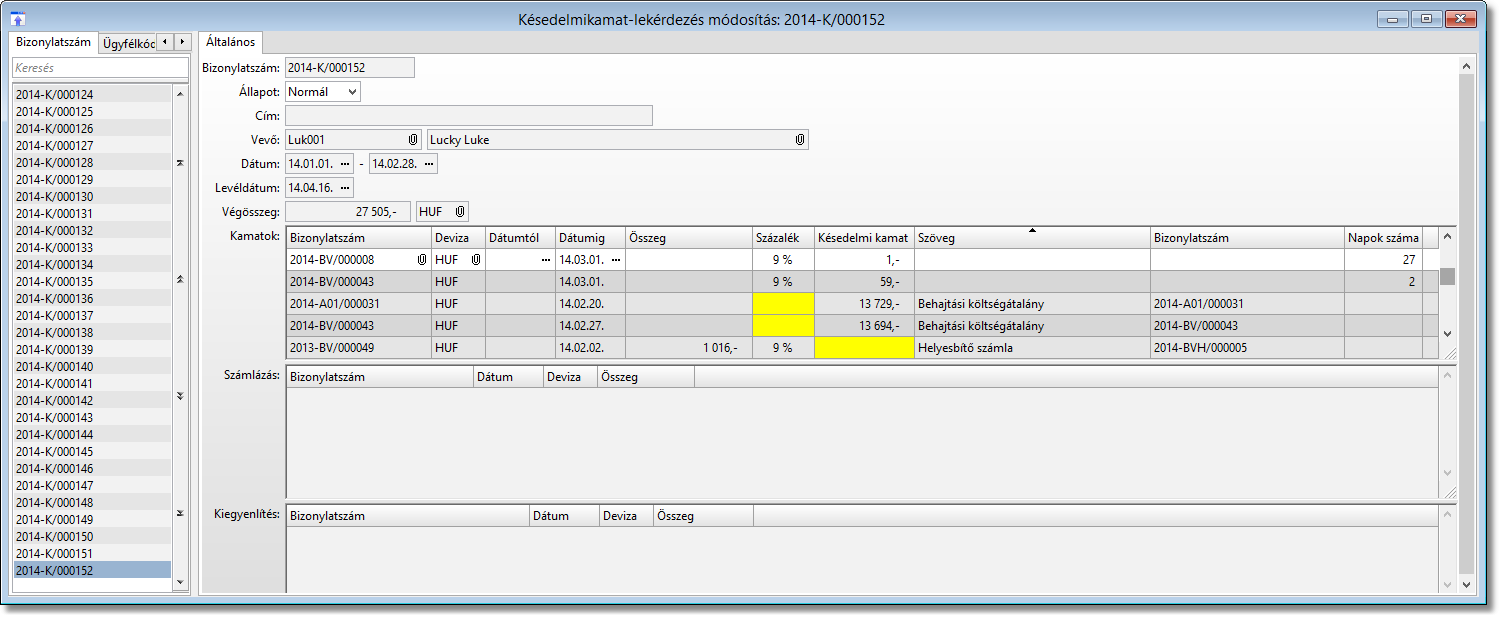The height and width of the screenshot is (617, 1499).
Task: Select the Általános tab
Action: pyautogui.click(x=230, y=42)
